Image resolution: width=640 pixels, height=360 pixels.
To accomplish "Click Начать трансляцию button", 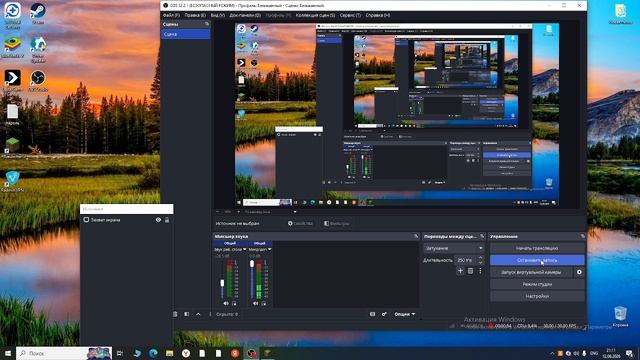I will coord(537,248).
